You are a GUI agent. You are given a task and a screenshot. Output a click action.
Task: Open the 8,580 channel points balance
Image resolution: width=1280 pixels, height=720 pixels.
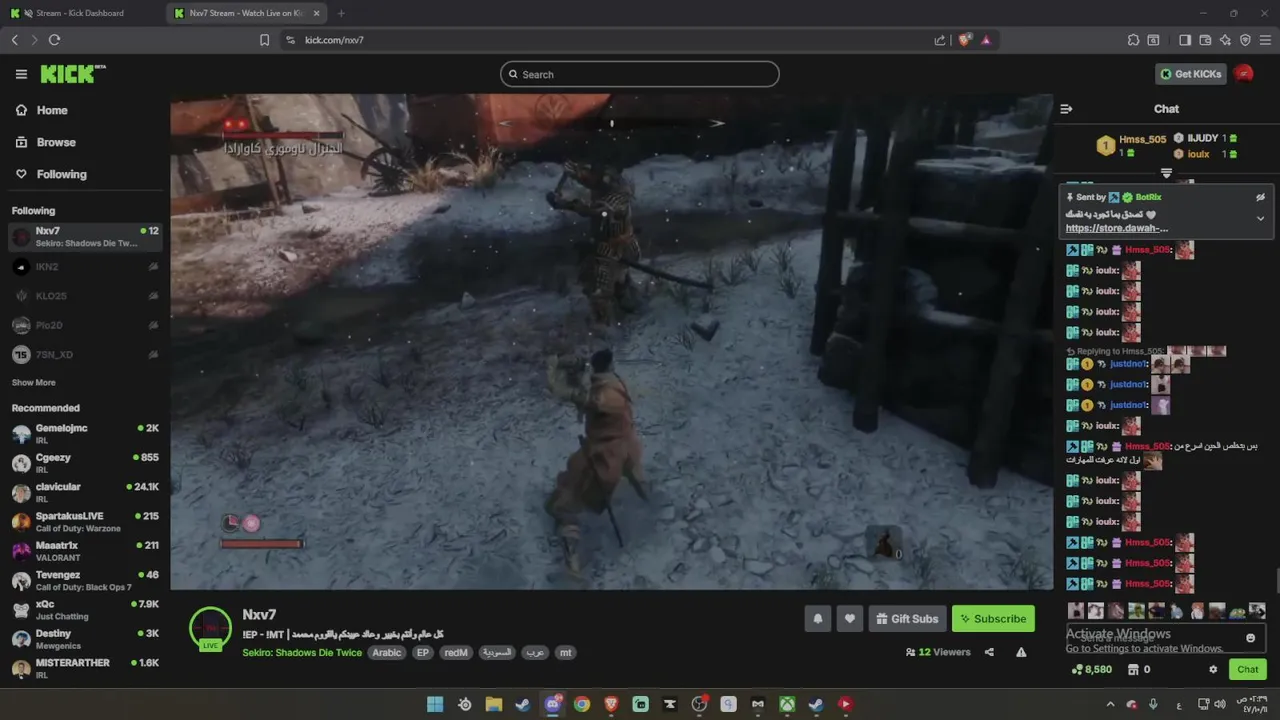click(x=1091, y=670)
